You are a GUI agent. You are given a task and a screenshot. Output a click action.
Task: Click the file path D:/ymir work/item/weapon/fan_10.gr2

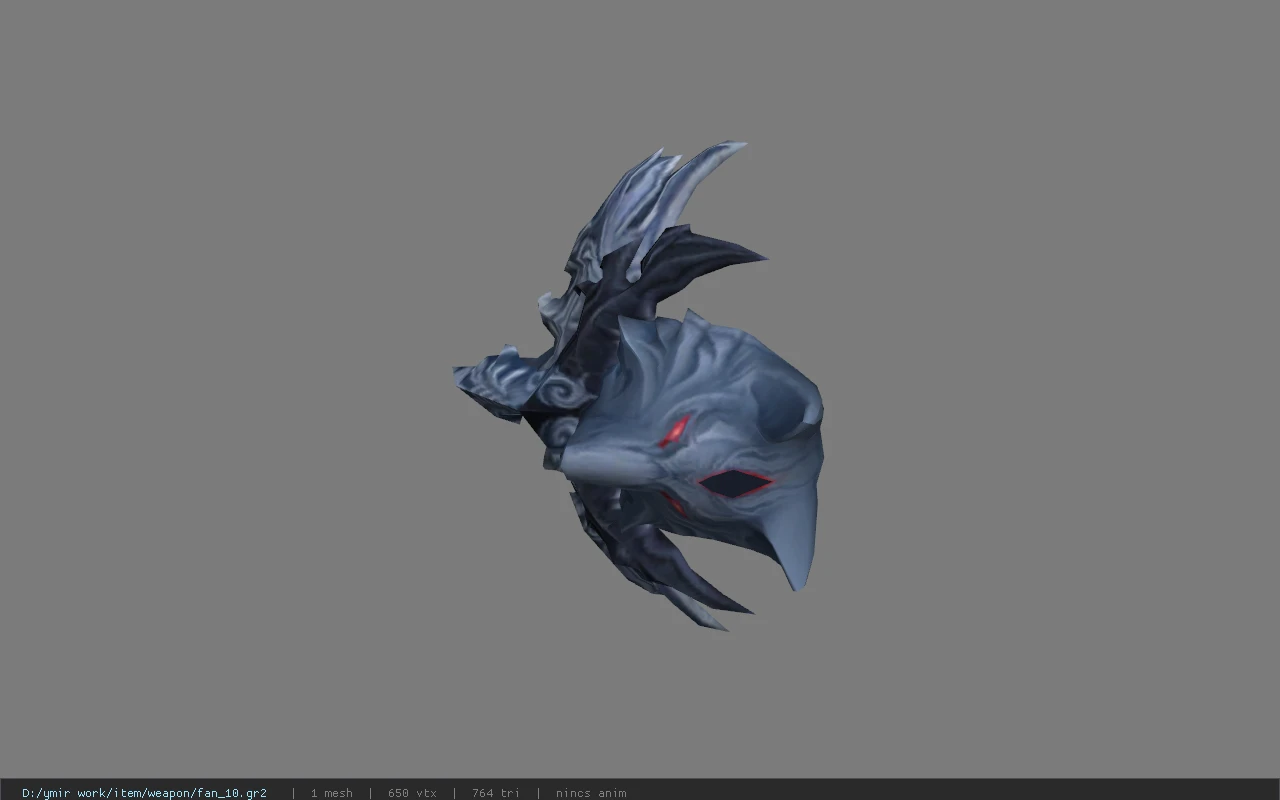(x=144, y=793)
